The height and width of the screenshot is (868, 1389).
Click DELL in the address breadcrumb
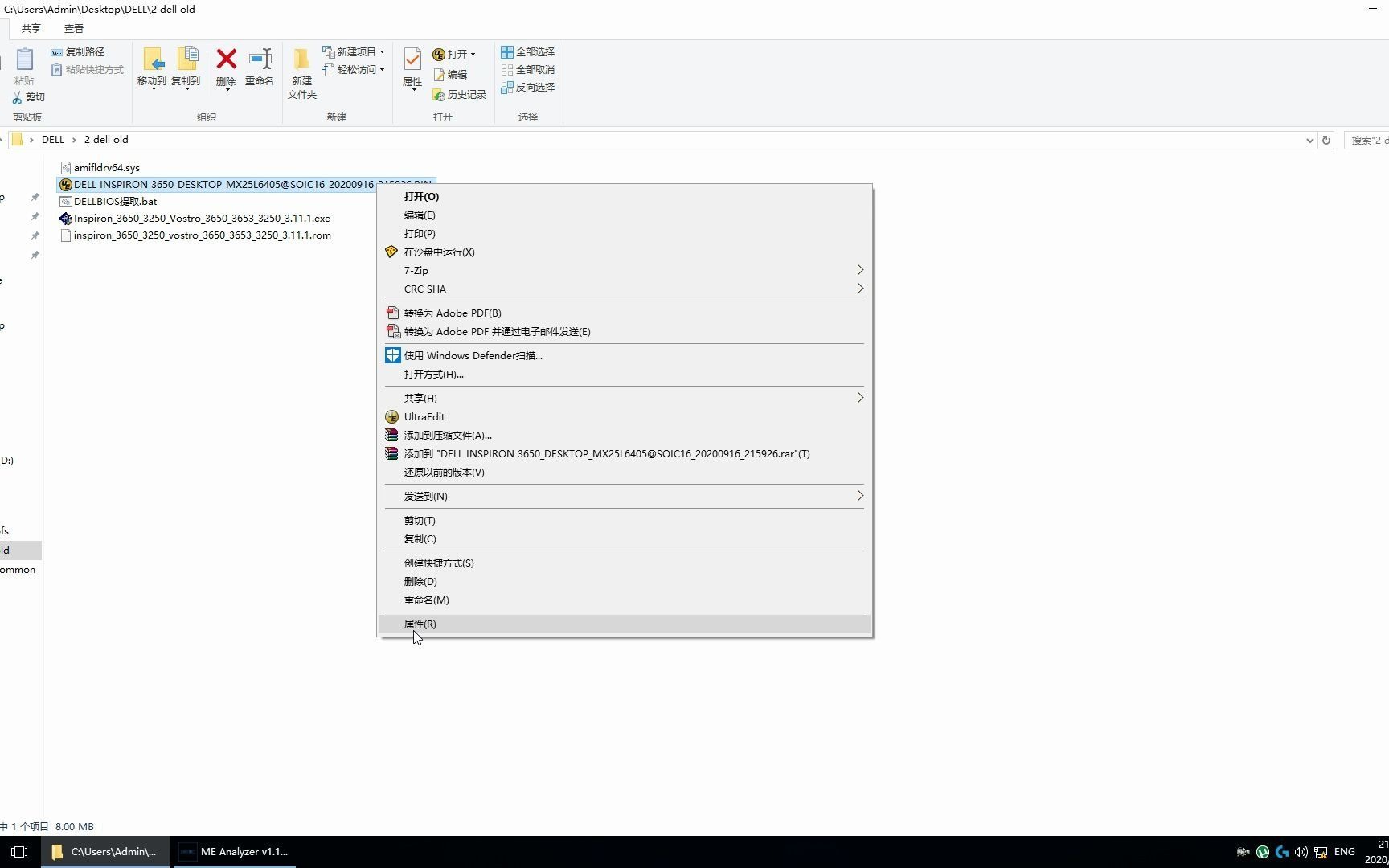pos(53,140)
